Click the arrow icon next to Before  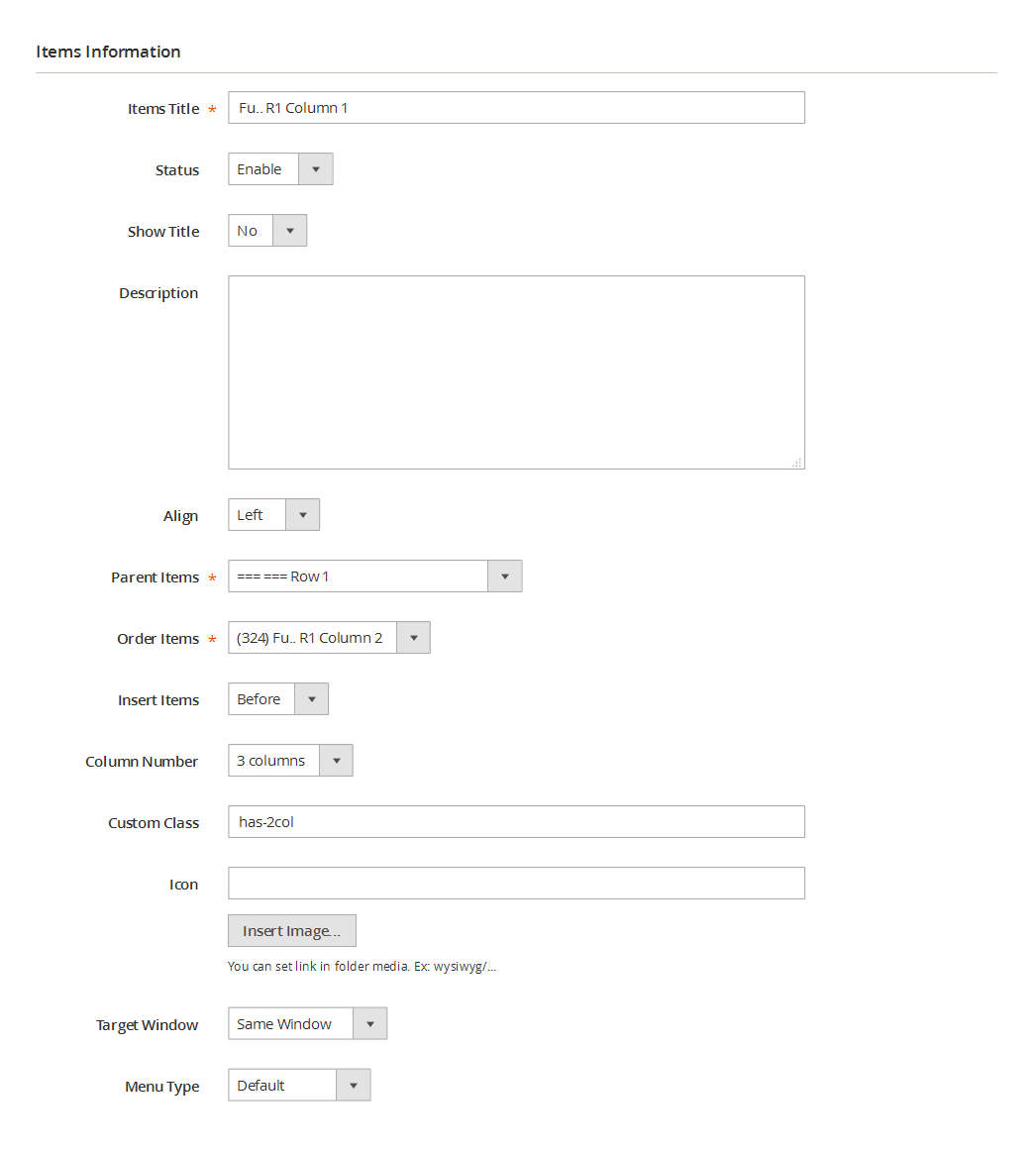[x=312, y=699]
